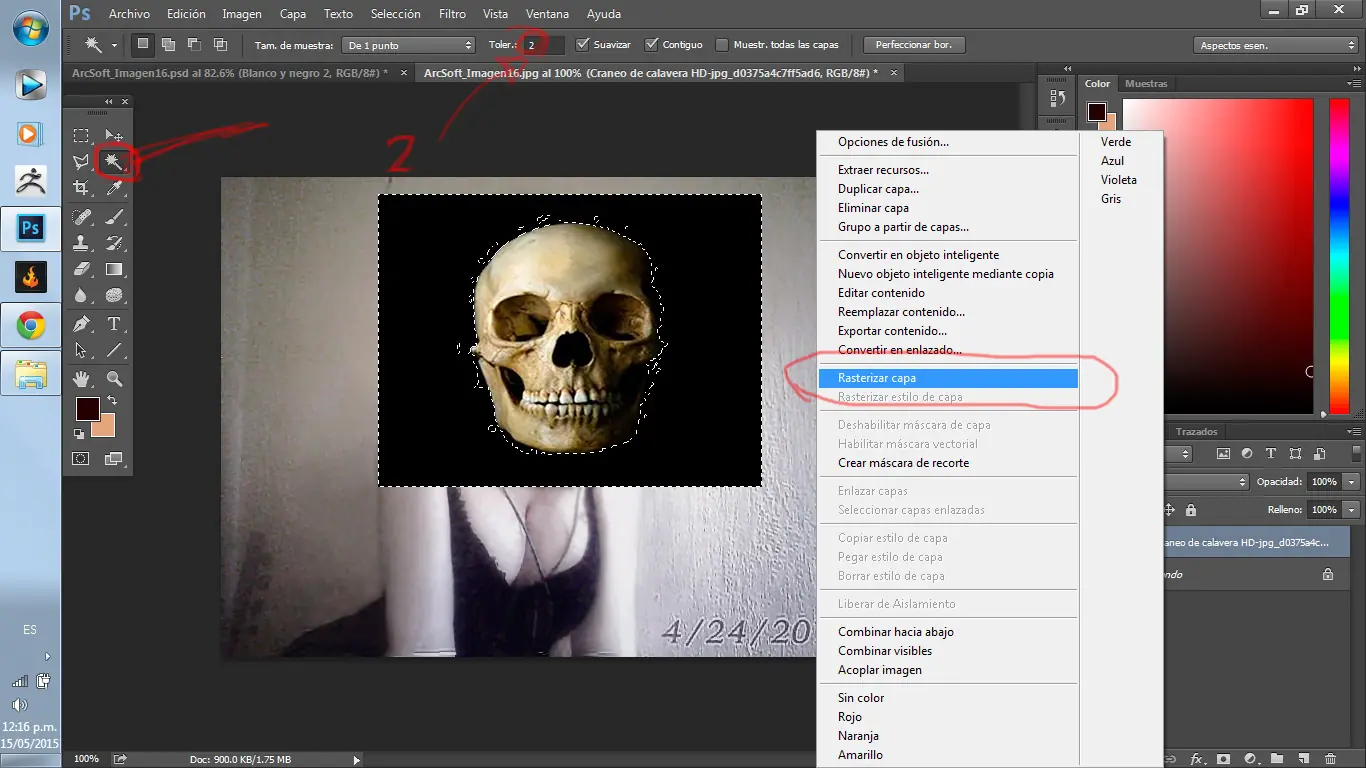Disable the Contiguo checkbox
This screenshot has width=1366, height=768.
[x=650, y=44]
